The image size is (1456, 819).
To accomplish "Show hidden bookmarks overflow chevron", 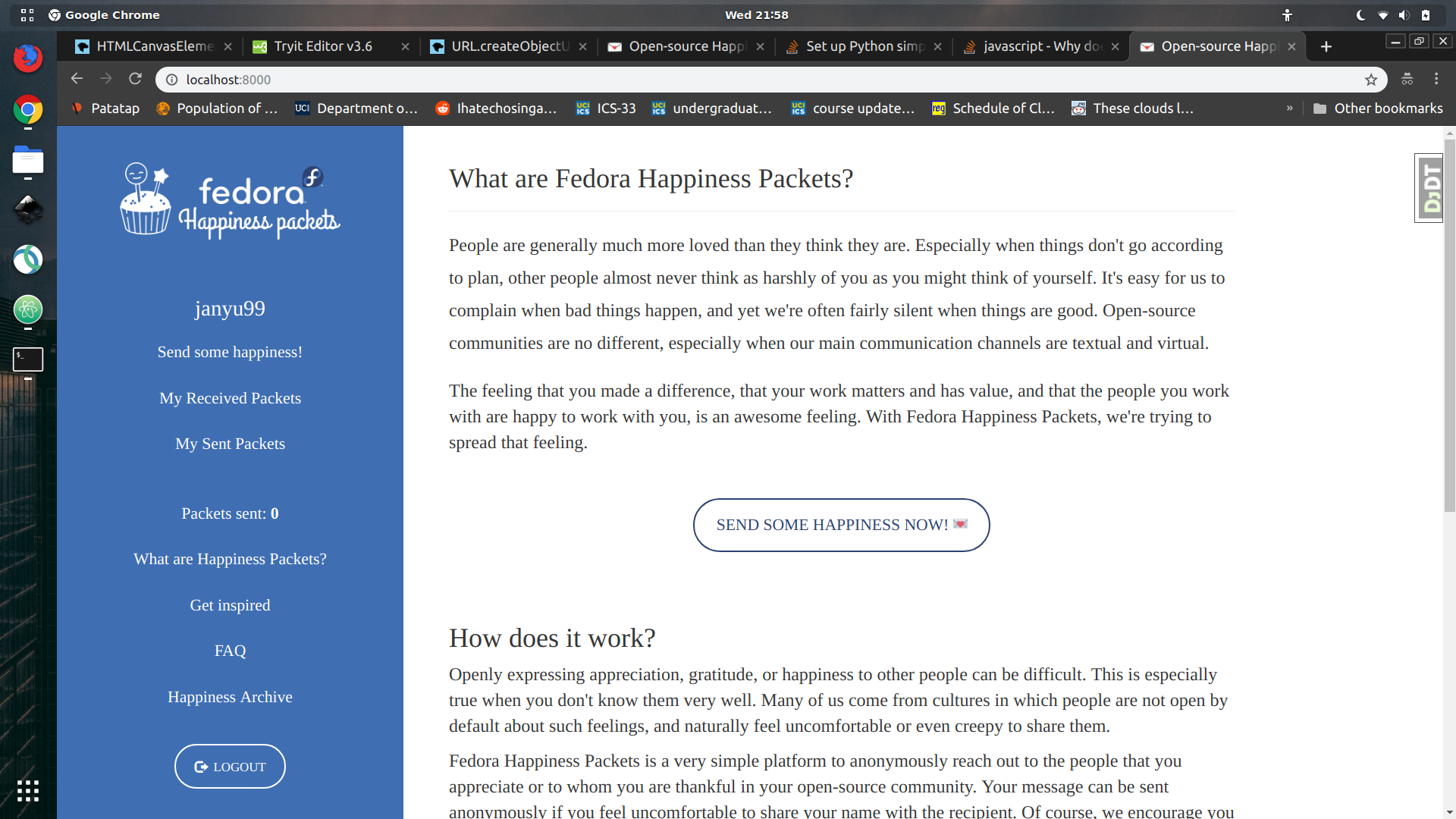I will tap(1289, 108).
